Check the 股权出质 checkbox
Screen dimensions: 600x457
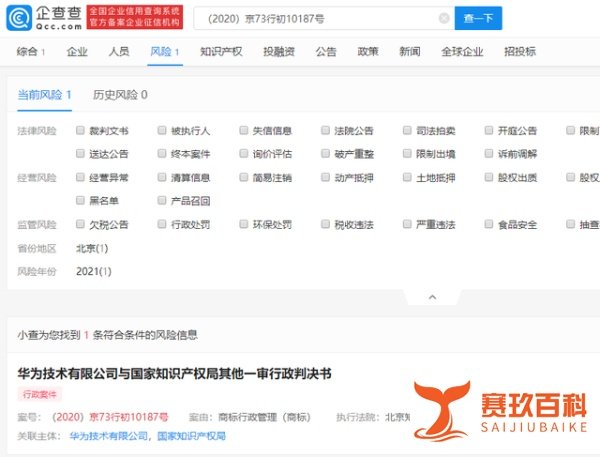[x=489, y=177]
